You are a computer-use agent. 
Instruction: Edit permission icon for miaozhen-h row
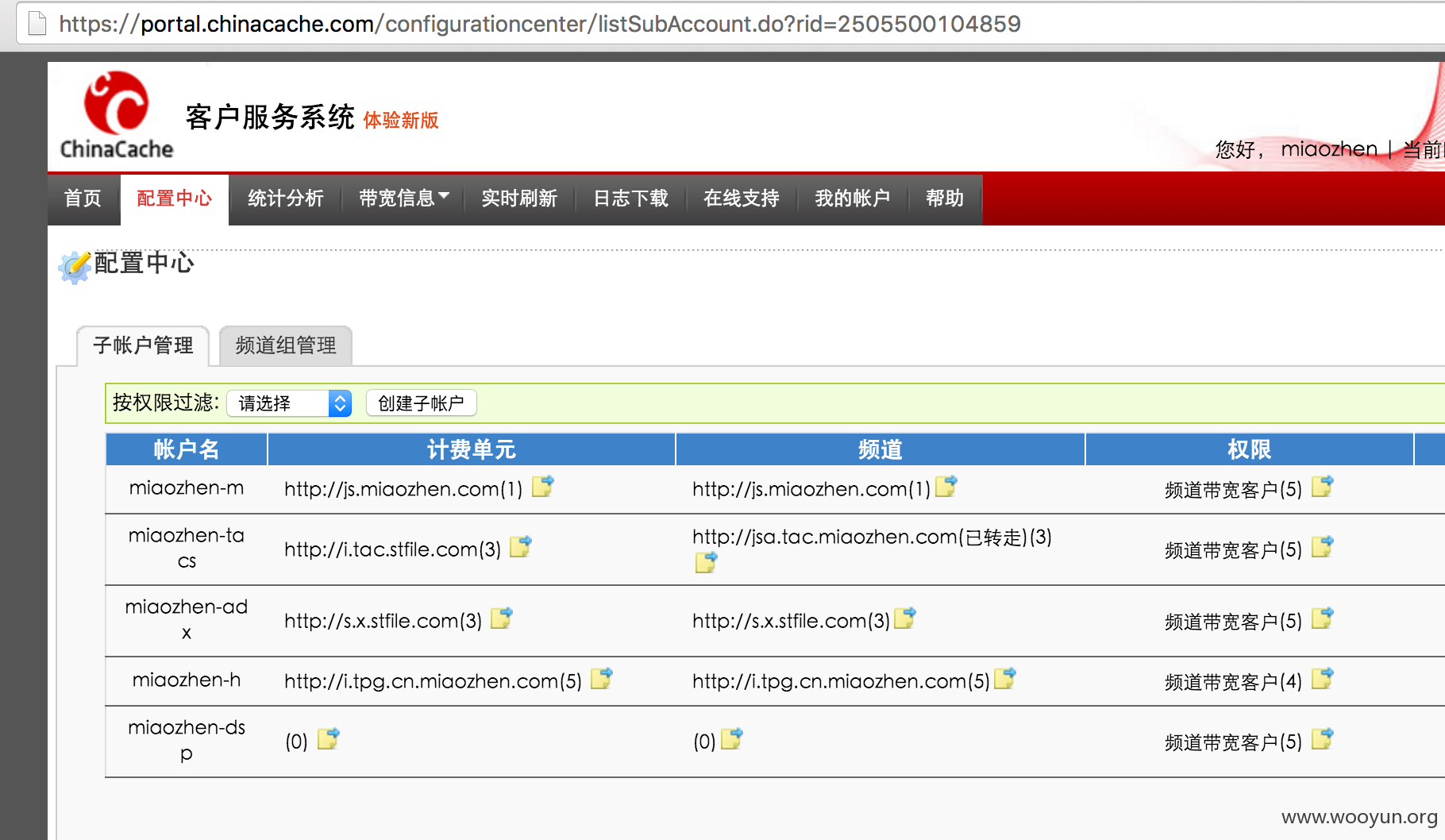point(1323,678)
